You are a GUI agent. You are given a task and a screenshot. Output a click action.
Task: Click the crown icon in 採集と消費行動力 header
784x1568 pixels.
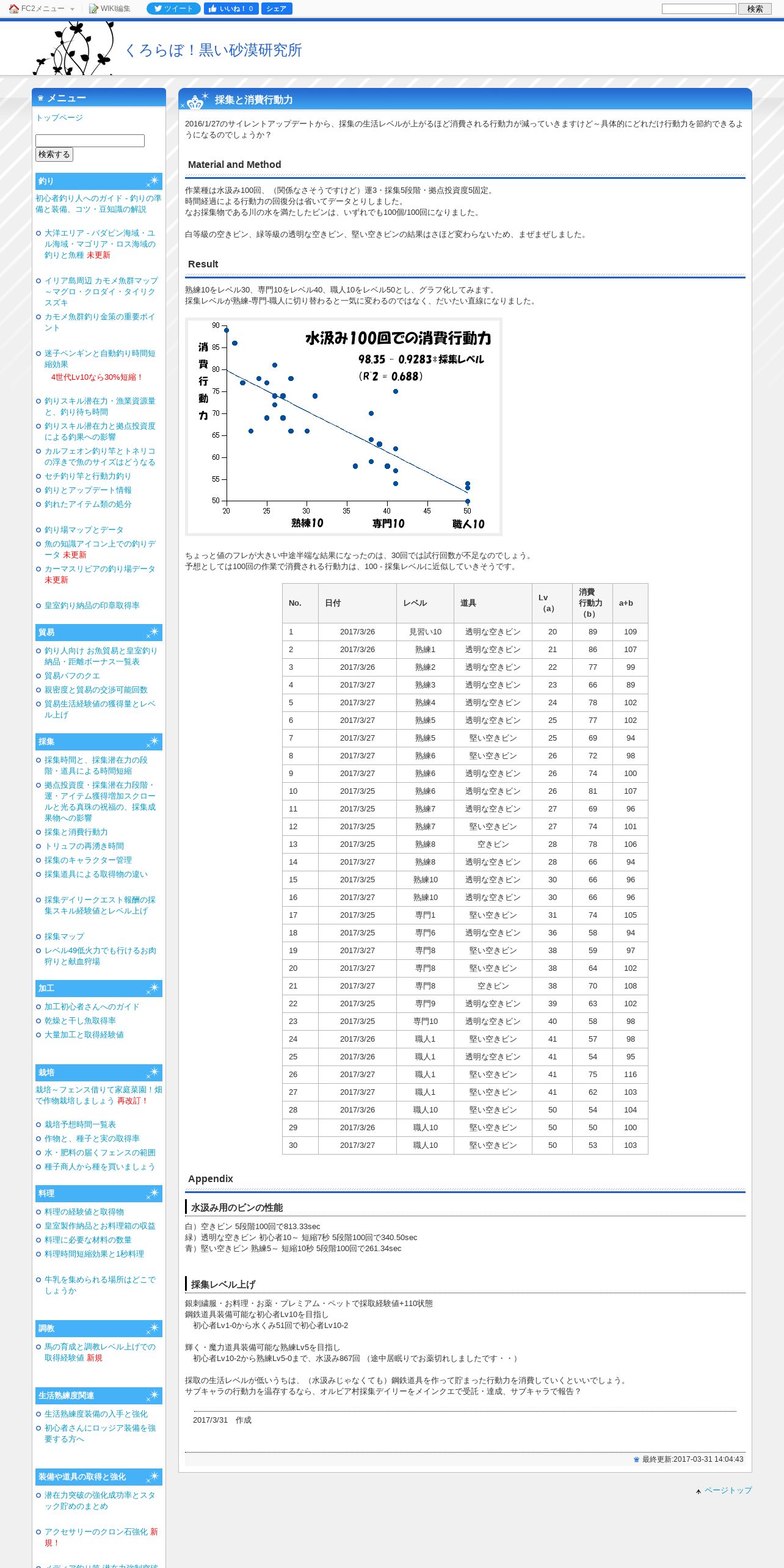[195, 101]
